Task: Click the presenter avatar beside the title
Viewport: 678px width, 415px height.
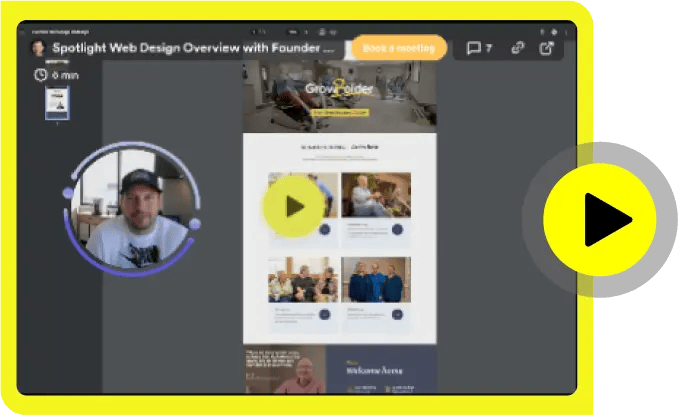Action: point(38,48)
